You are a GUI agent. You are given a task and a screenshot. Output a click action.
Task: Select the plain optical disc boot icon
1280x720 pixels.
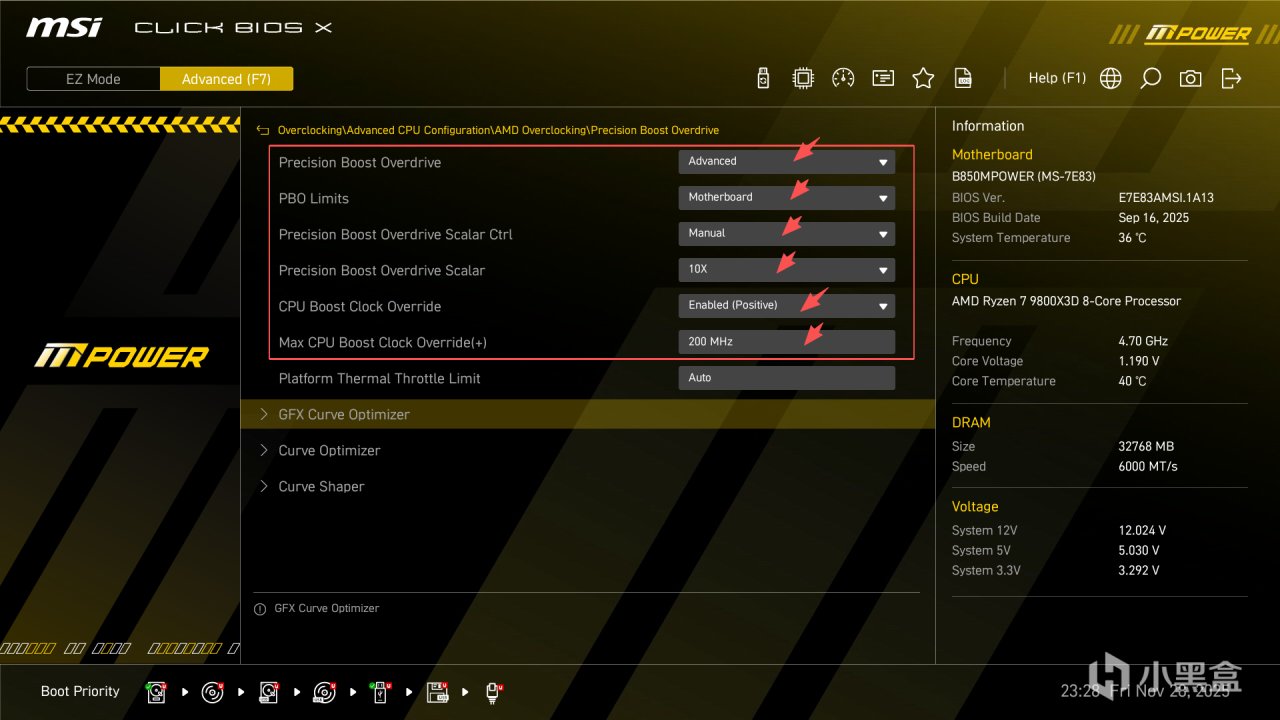pyautogui.click(x=212, y=692)
